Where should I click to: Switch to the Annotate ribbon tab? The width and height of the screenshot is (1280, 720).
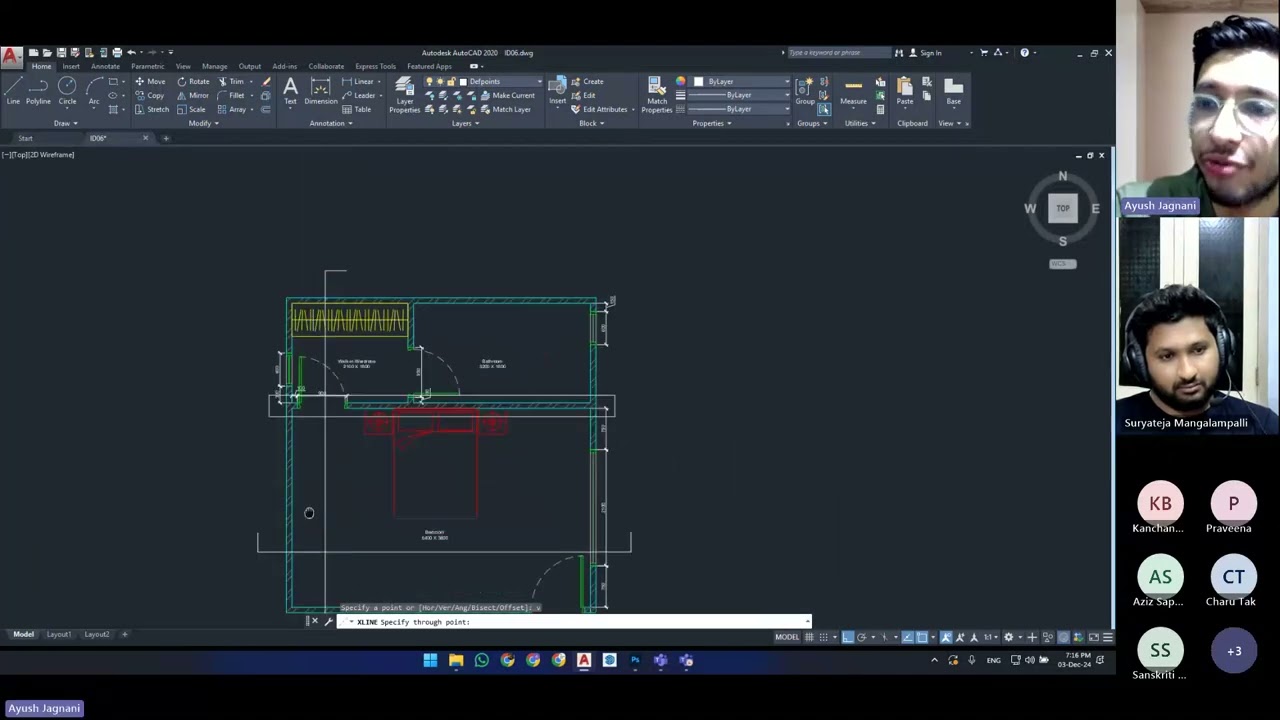(105, 67)
